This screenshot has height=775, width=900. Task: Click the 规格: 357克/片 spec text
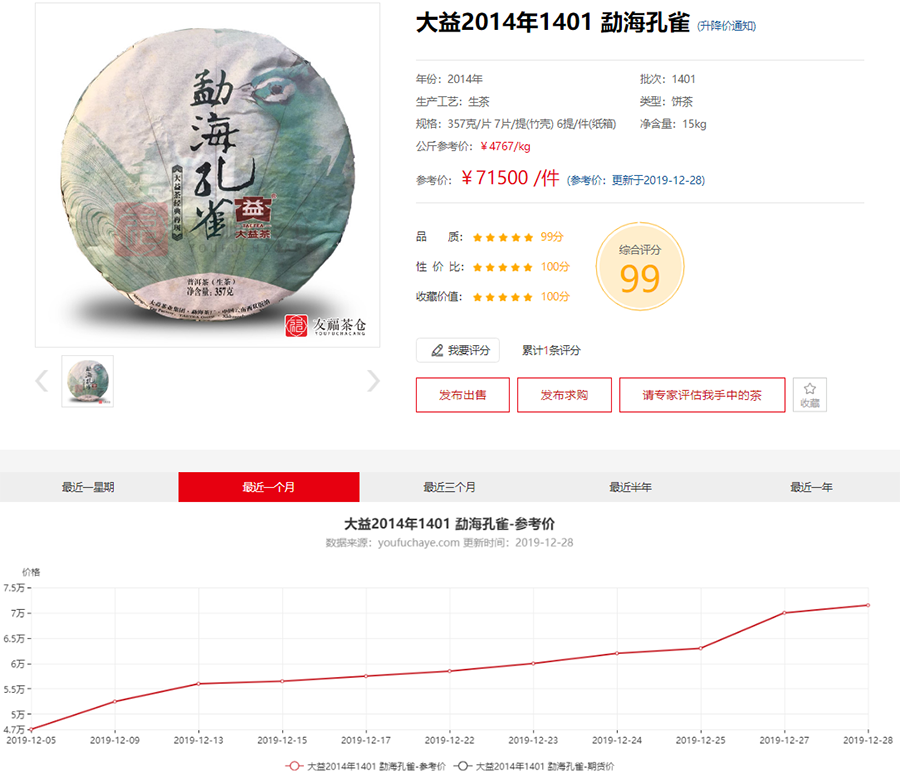coord(516,124)
